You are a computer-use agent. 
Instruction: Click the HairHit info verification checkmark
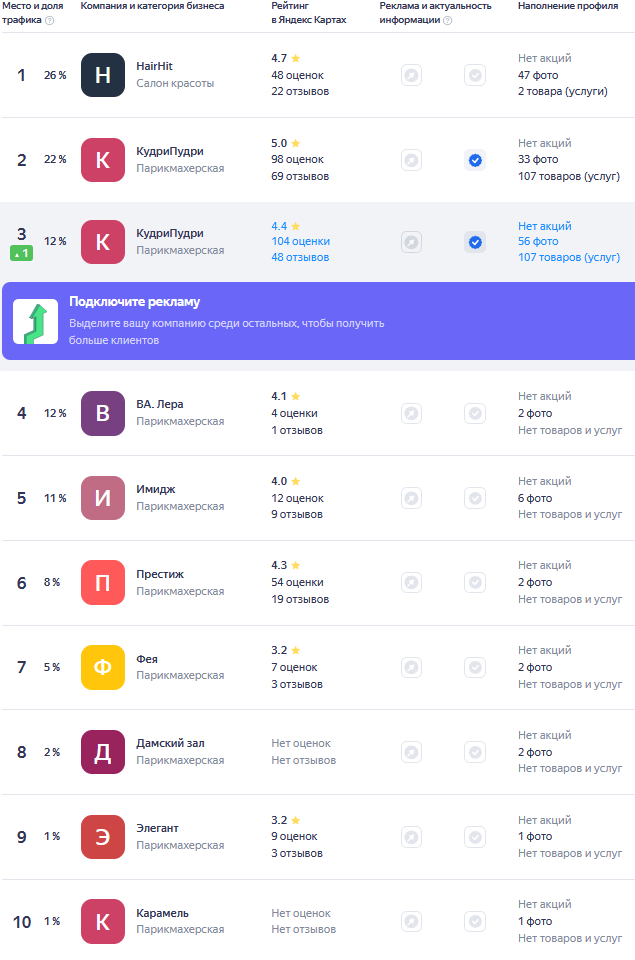point(475,75)
